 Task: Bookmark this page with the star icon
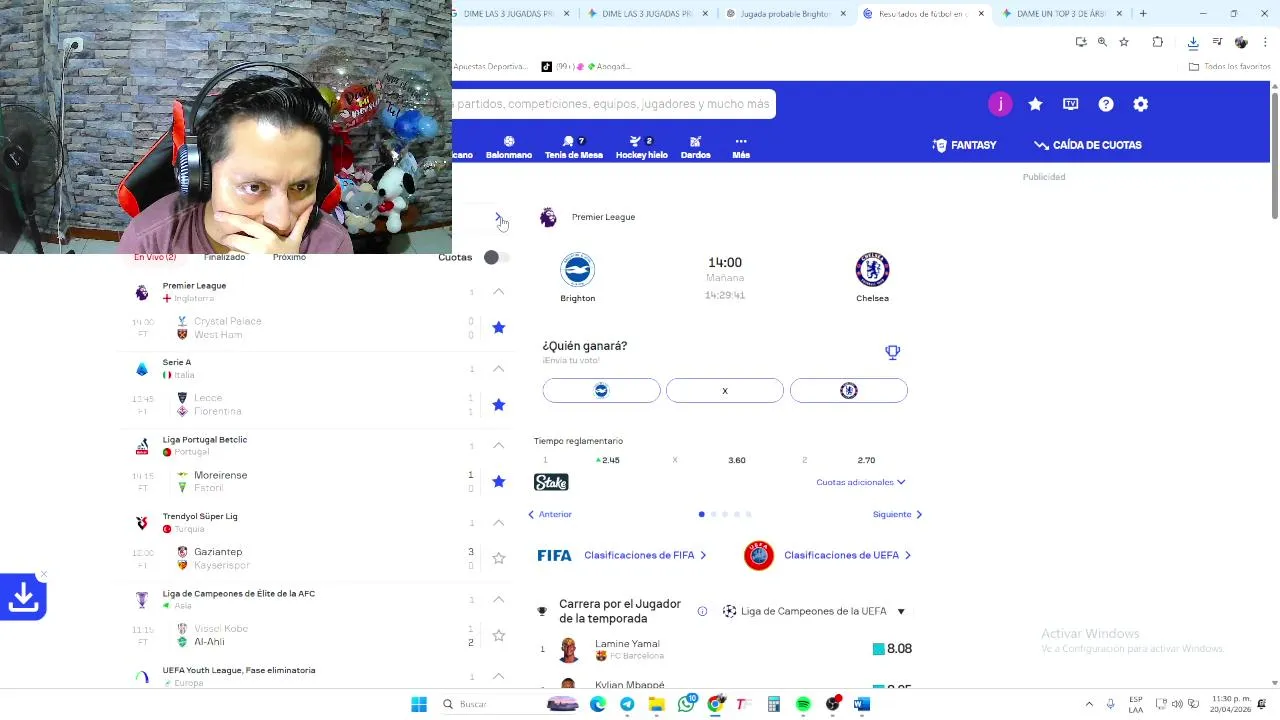1124,42
